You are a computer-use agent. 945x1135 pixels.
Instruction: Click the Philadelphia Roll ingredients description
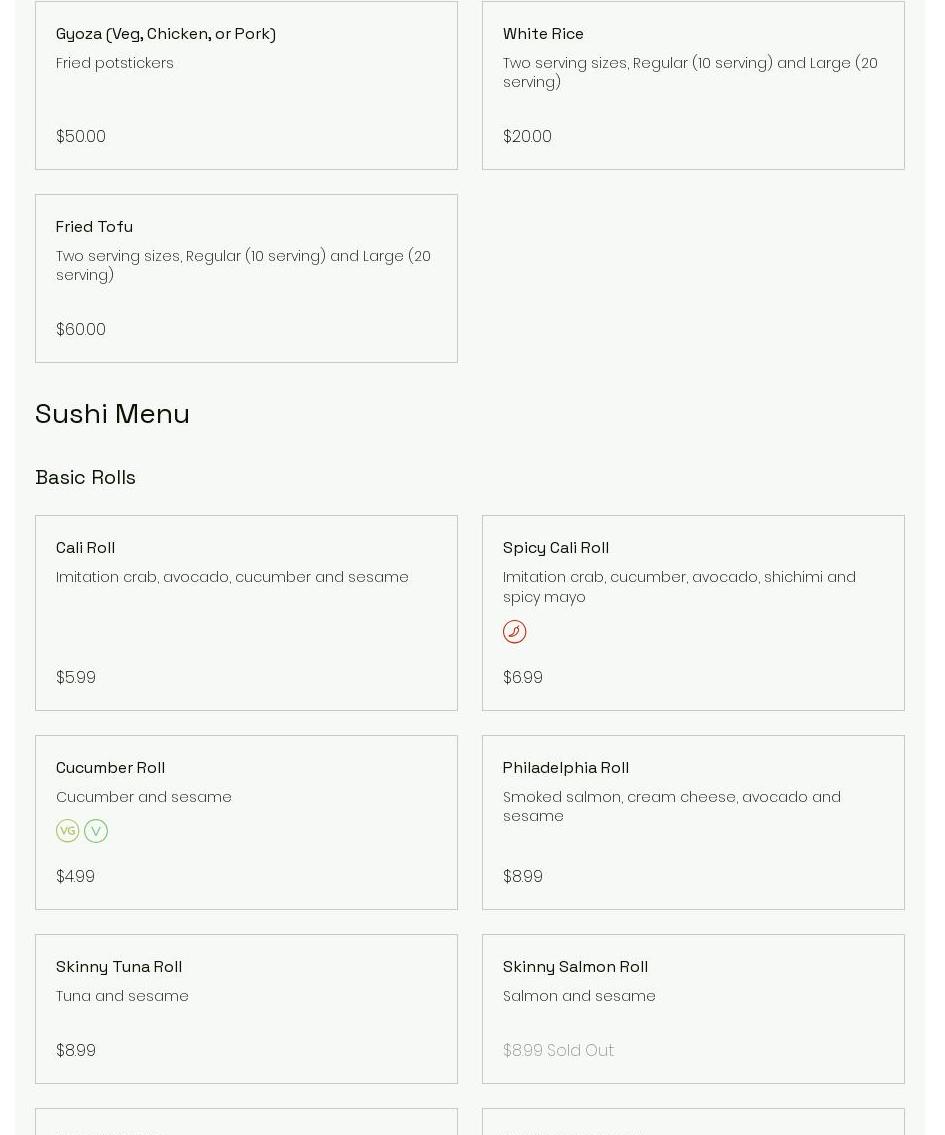[671, 806]
